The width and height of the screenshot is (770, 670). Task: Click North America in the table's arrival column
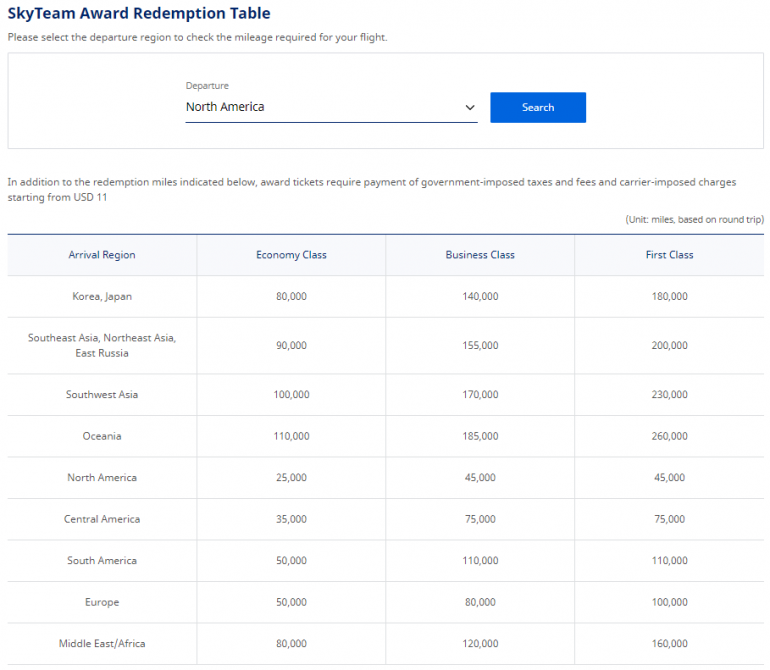click(x=102, y=478)
